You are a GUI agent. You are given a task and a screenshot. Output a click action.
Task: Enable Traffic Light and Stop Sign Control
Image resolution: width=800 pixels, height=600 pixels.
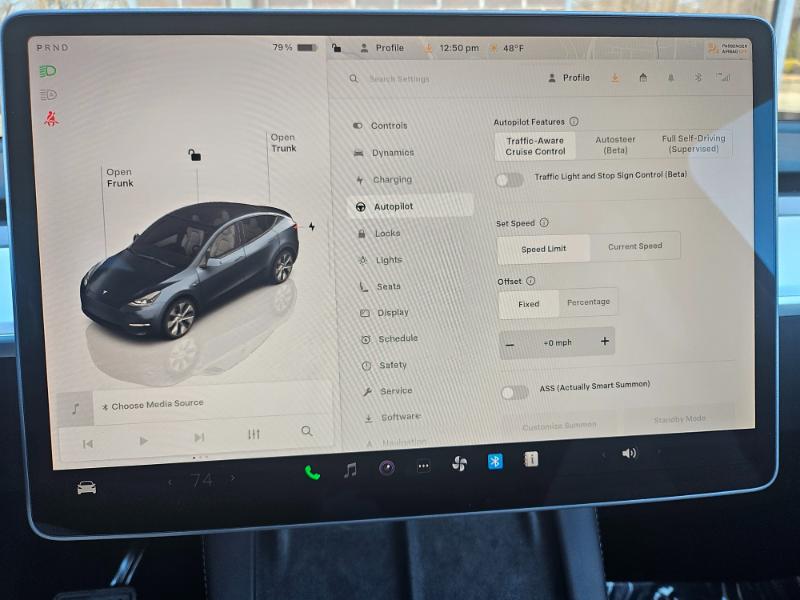tap(509, 180)
